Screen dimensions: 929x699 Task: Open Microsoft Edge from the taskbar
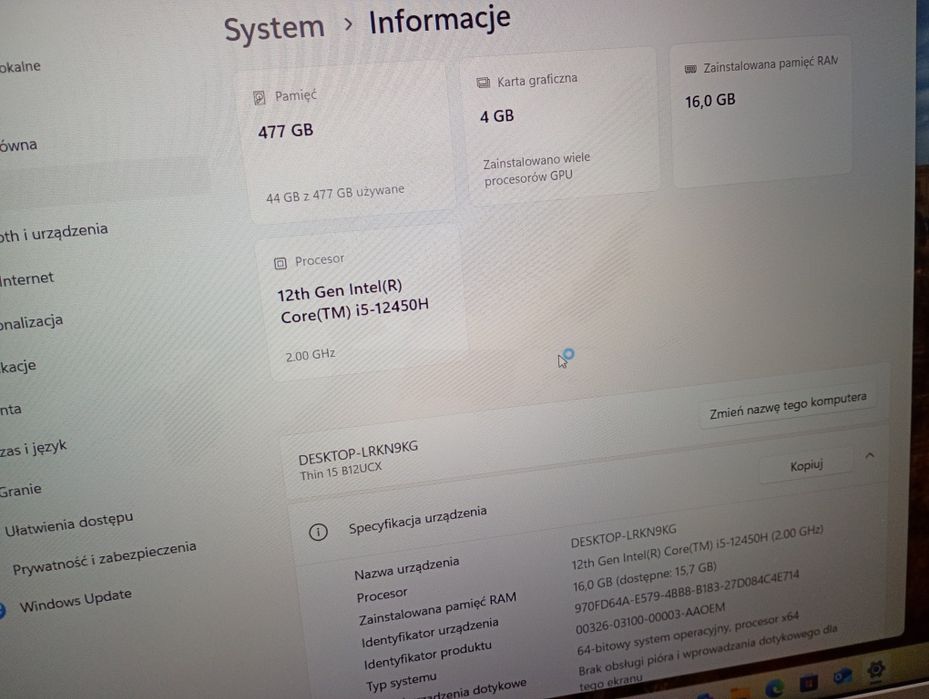[774, 688]
